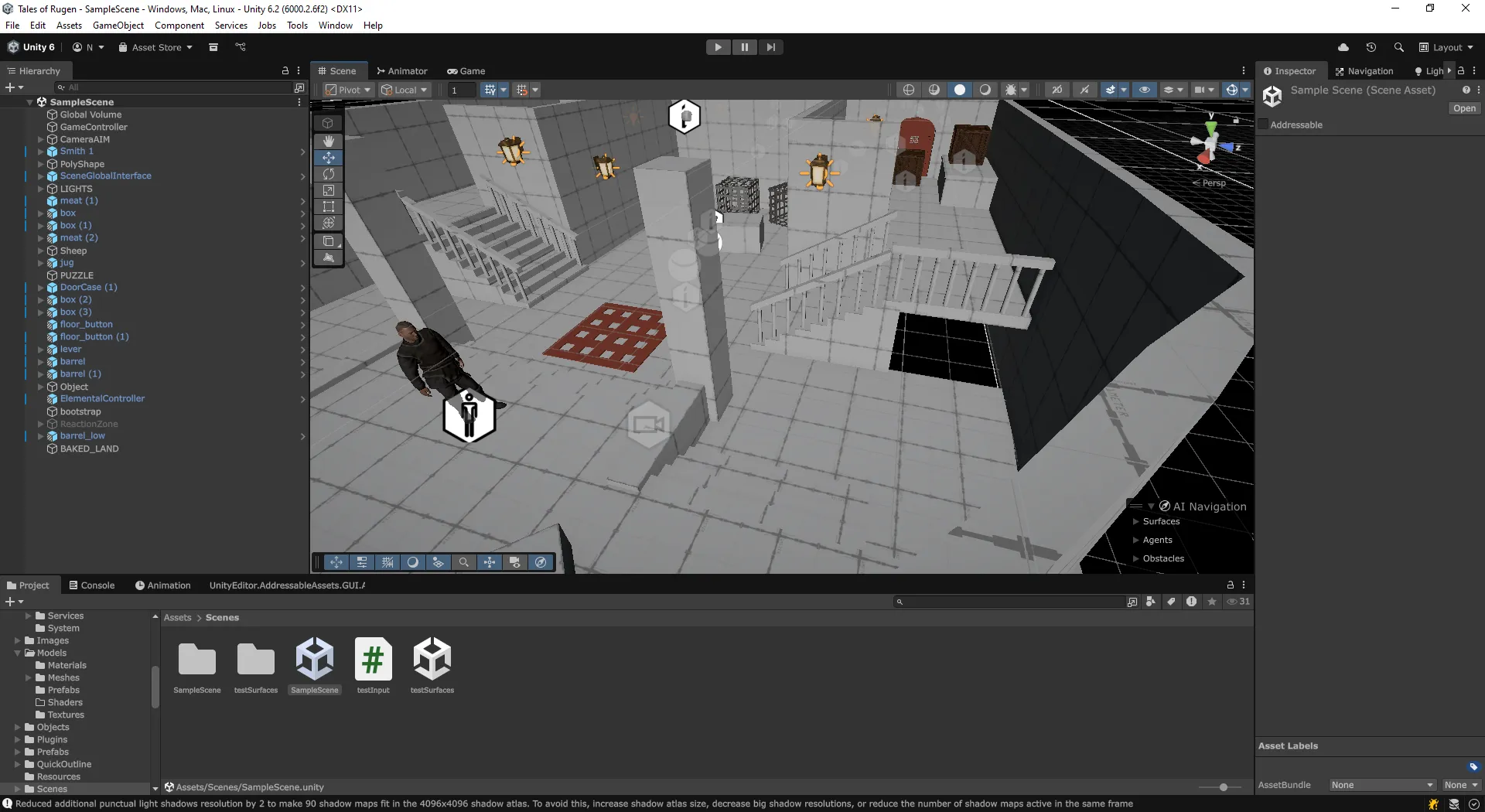Screen dimensions: 1485x812
Task: Expand the Surfaces section in AI Navigation
Action: (1136, 521)
